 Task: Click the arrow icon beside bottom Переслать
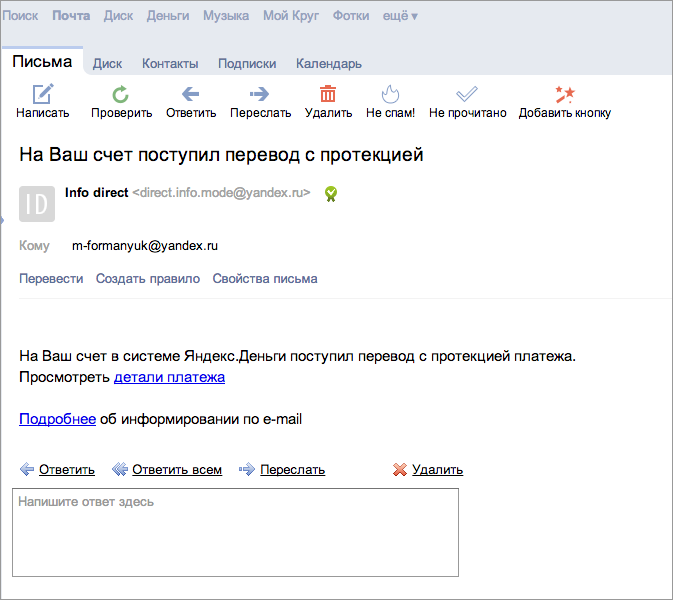(247, 469)
